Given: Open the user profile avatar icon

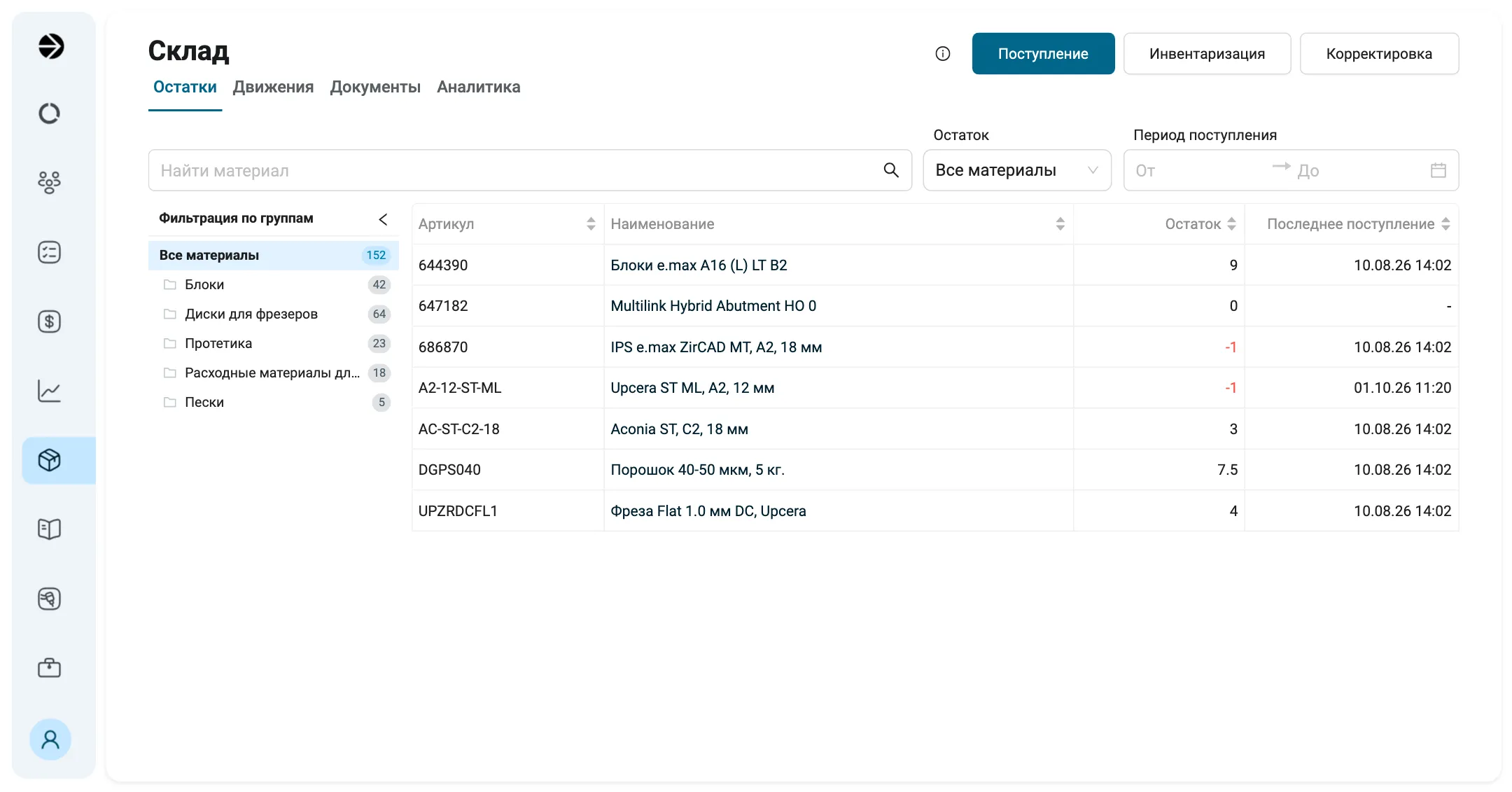Looking at the screenshot, I should 50,739.
